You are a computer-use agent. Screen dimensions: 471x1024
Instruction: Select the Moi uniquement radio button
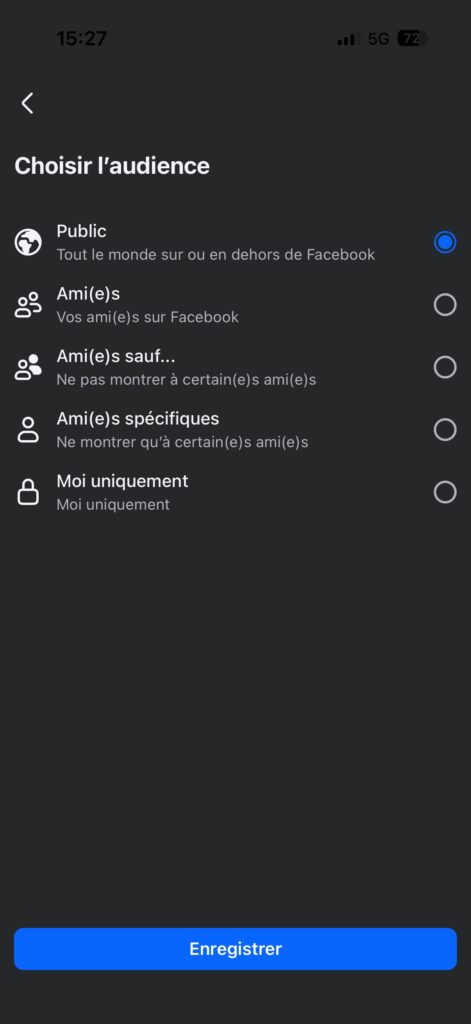point(445,492)
